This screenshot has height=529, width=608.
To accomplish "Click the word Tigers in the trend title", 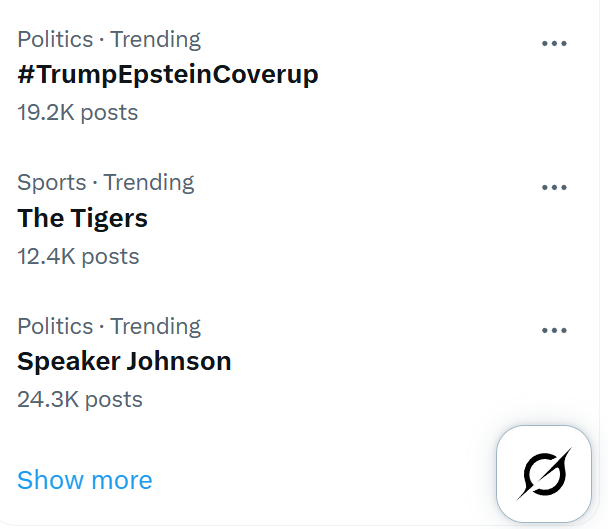I will [x=109, y=219].
